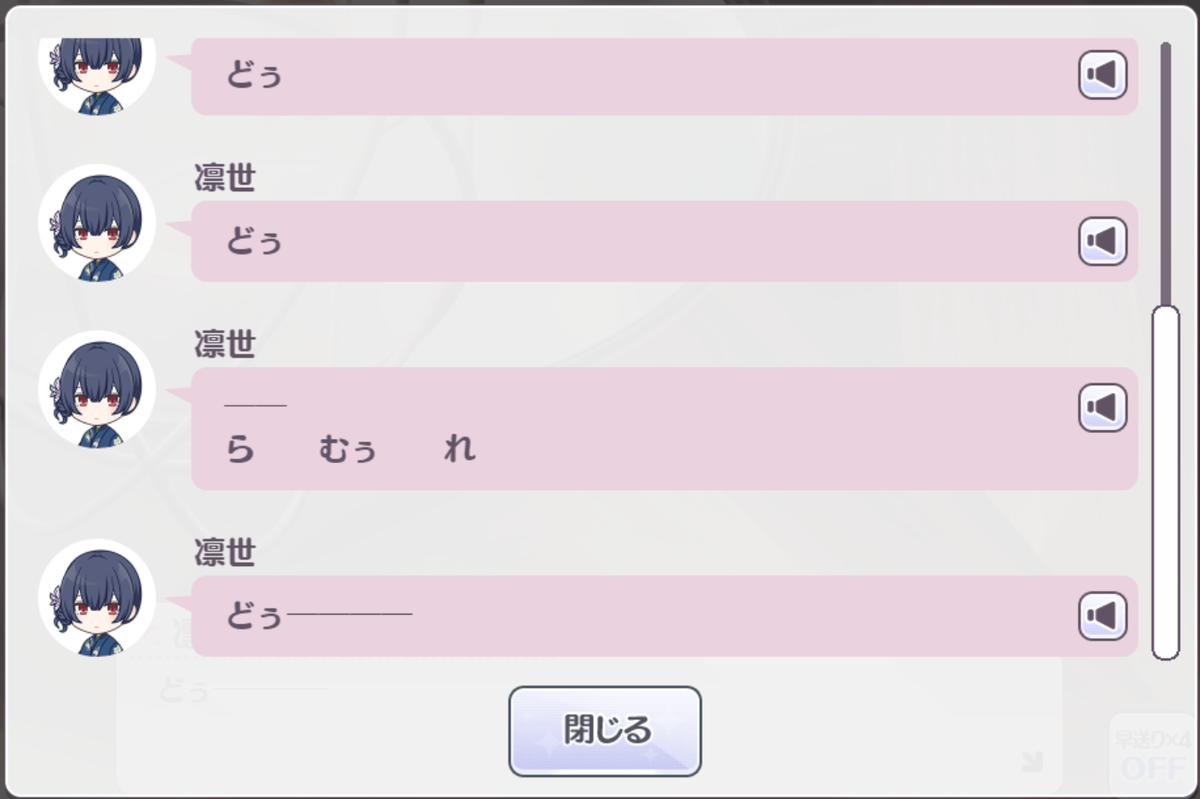The height and width of the screenshot is (799, 1200).
Task: Tap the 凛世 speaker name above ら むぅ れ
Action: click(x=224, y=344)
